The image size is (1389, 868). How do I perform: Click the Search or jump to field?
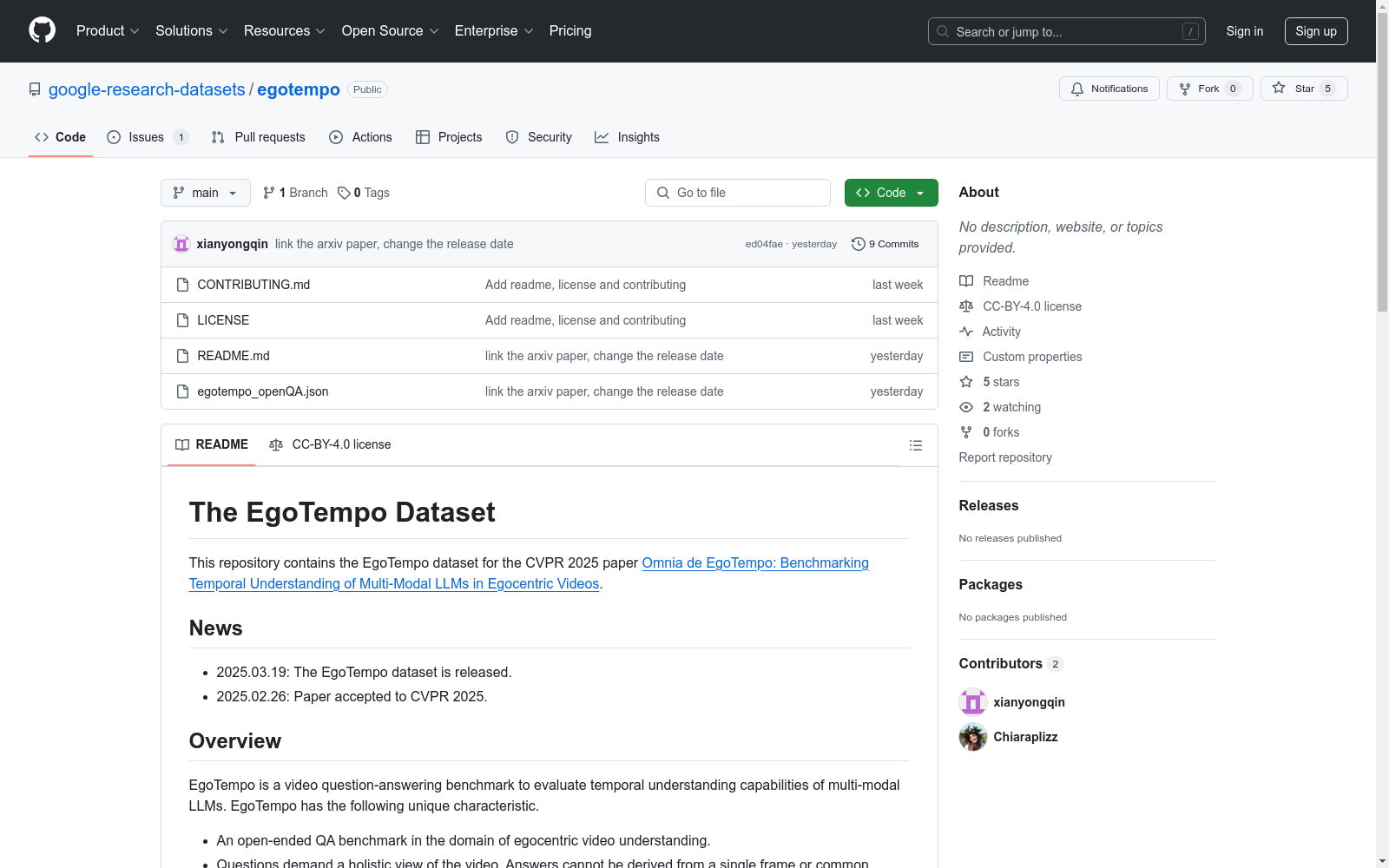(x=1067, y=31)
